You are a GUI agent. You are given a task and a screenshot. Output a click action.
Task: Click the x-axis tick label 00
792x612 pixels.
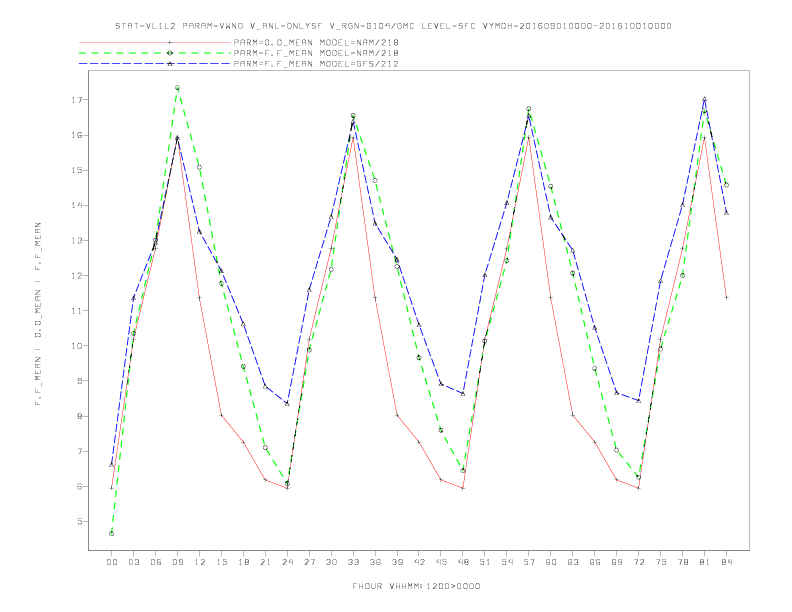pos(112,562)
